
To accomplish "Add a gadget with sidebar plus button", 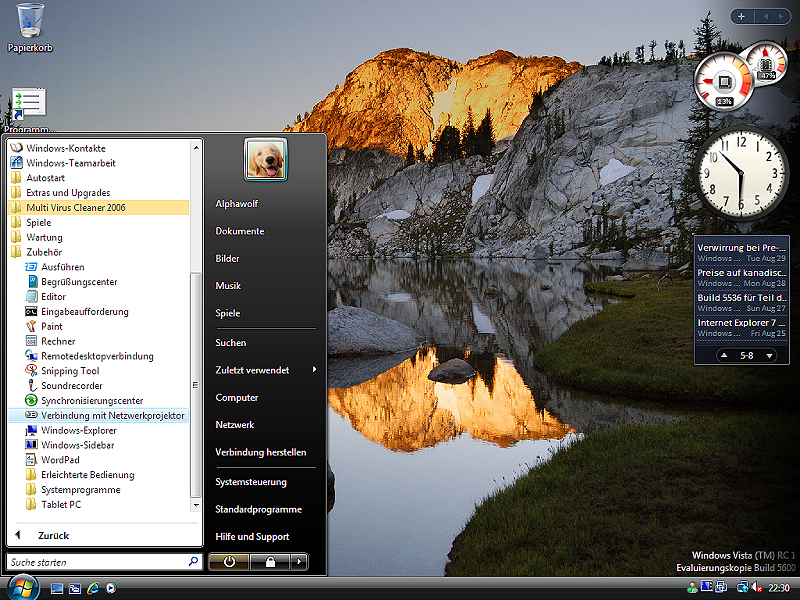I will pyautogui.click(x=741, y=16).
